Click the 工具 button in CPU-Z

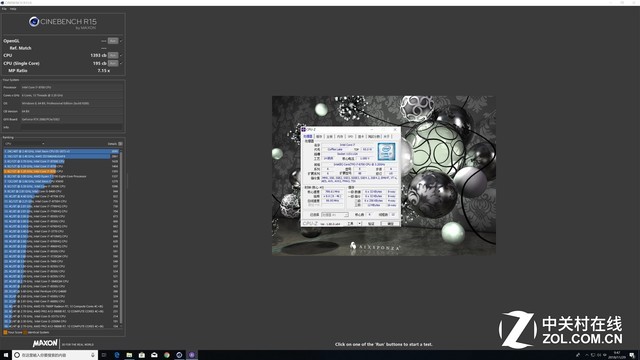pyautogui.click(x=351, y=224)
